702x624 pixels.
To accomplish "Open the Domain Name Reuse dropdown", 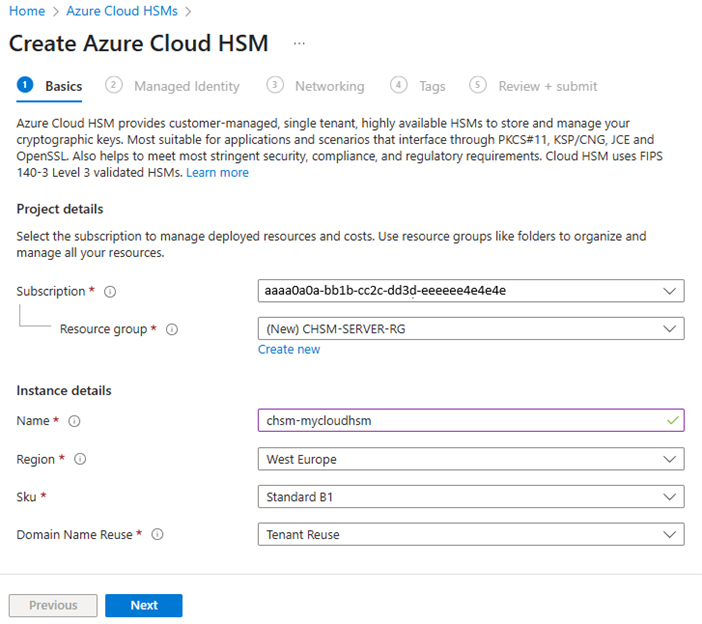I will [470, 535].
